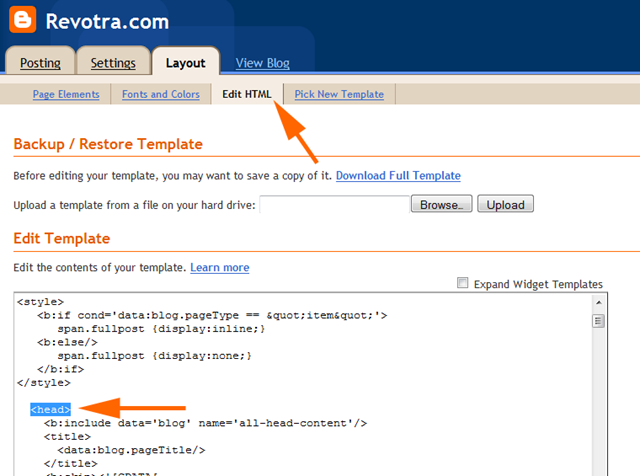Click the opening <style> line

click(40, 302)
